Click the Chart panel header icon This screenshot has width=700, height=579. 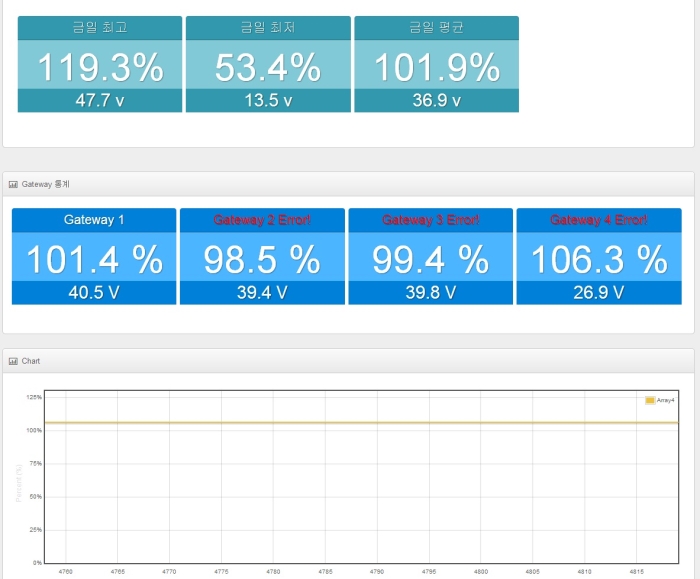13,361
